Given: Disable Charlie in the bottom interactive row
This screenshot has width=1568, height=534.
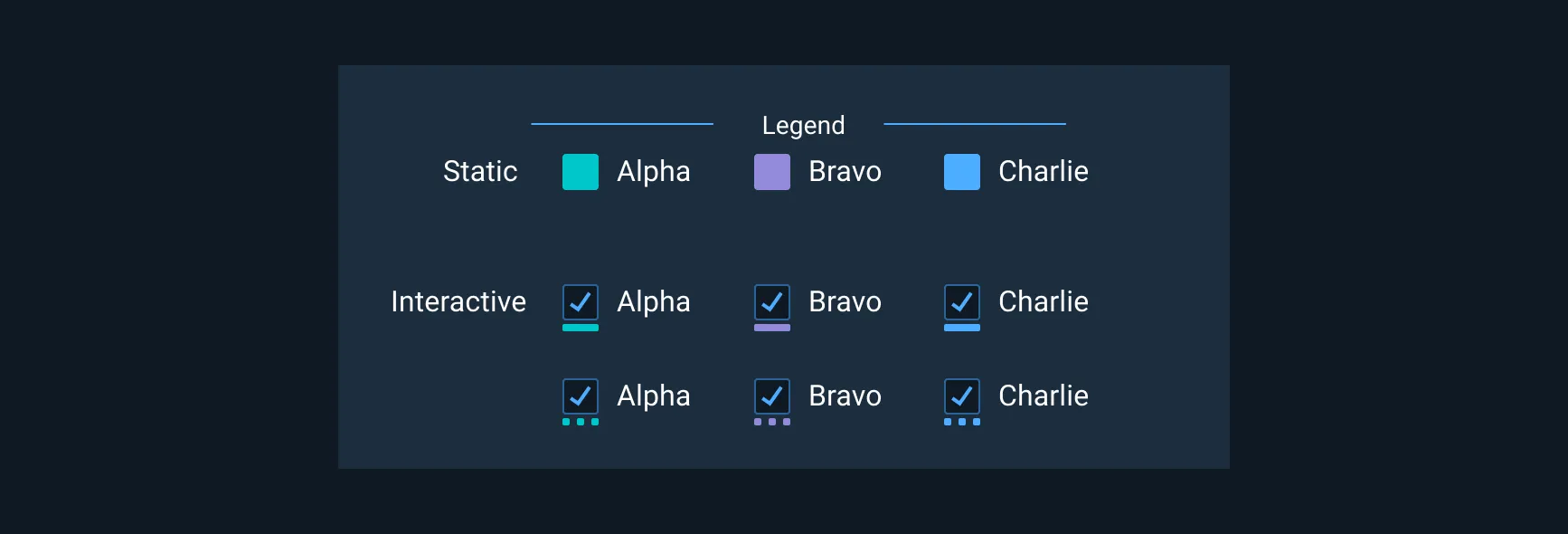Looking at the screenshot, I should [962, 396].
